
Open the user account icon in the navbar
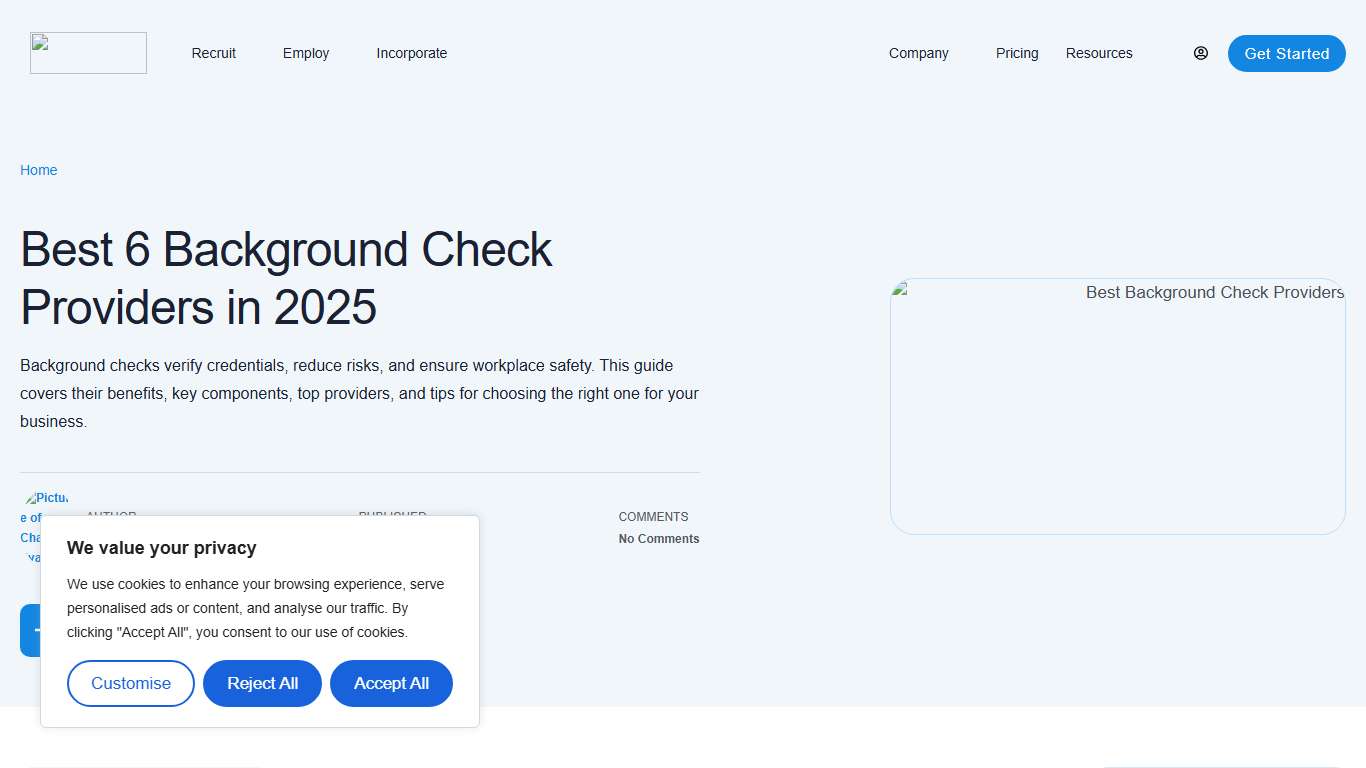(1200, 53)
